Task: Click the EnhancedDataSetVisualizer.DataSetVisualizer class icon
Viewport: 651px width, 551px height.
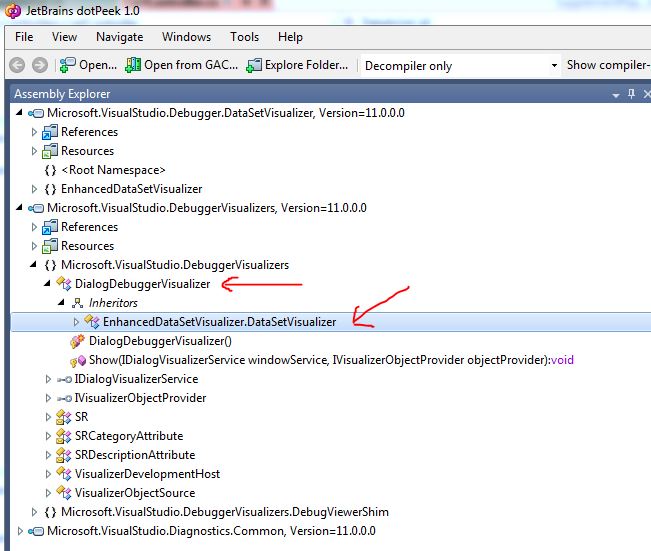Action: pyautogui.click(x=92, y=322)
